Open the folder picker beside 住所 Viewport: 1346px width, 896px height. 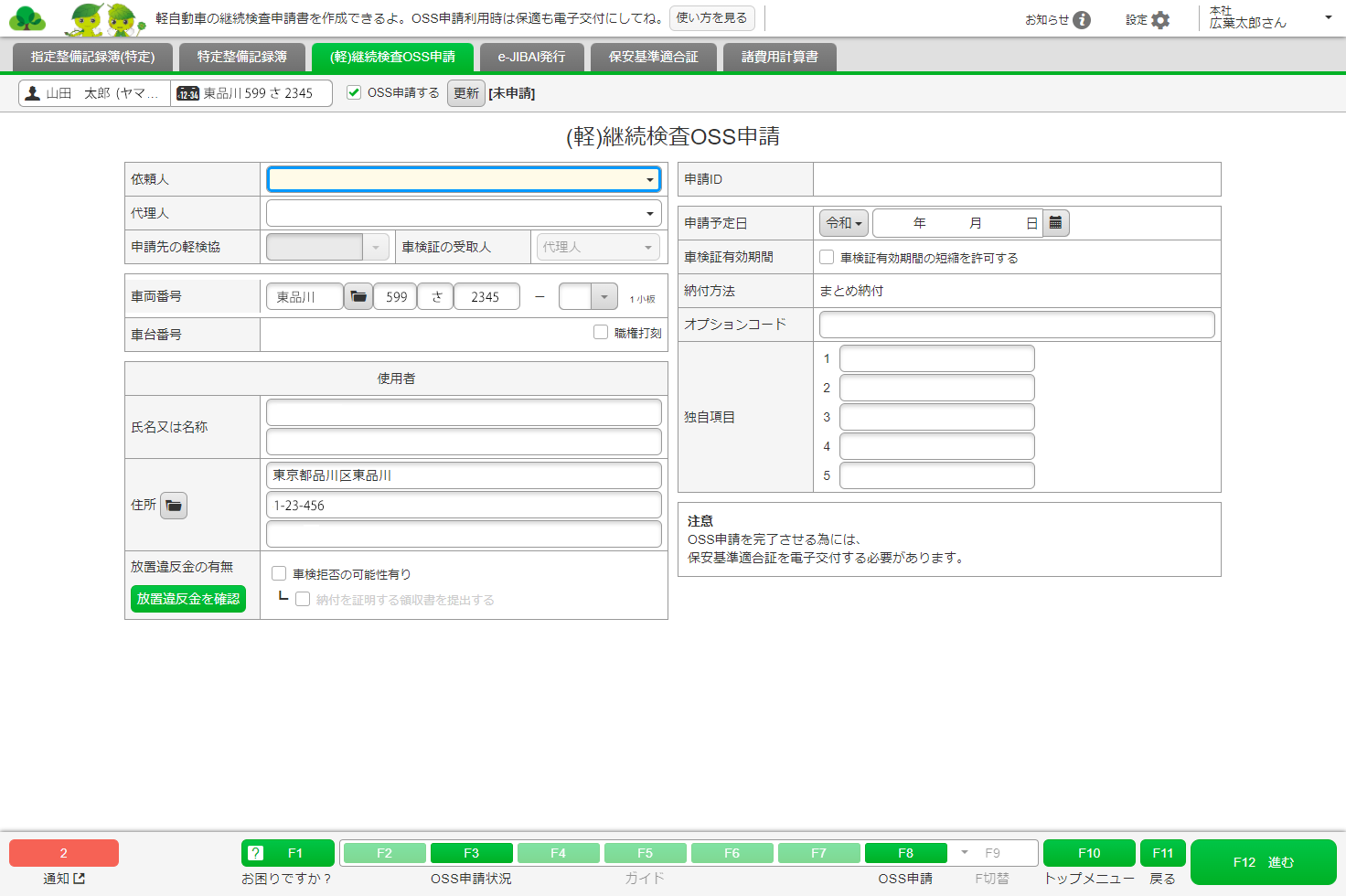(174, 505)
